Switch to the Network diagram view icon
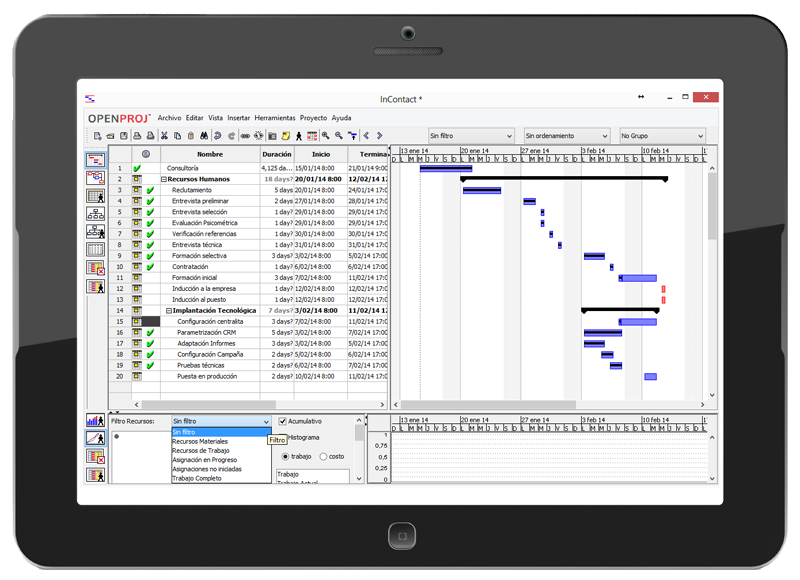 point(96,177)
